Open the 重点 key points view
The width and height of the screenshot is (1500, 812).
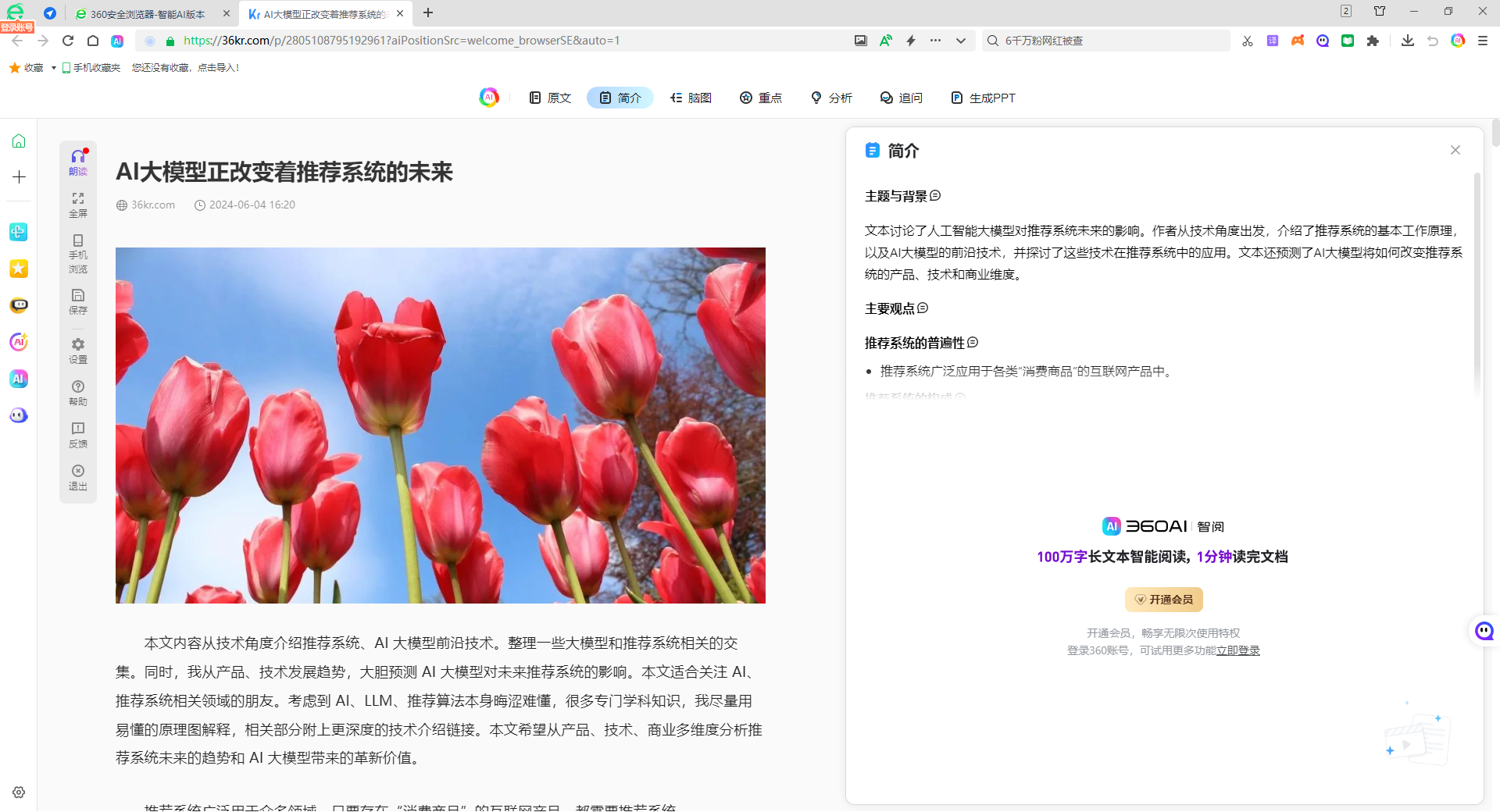(x=760, y=98)
